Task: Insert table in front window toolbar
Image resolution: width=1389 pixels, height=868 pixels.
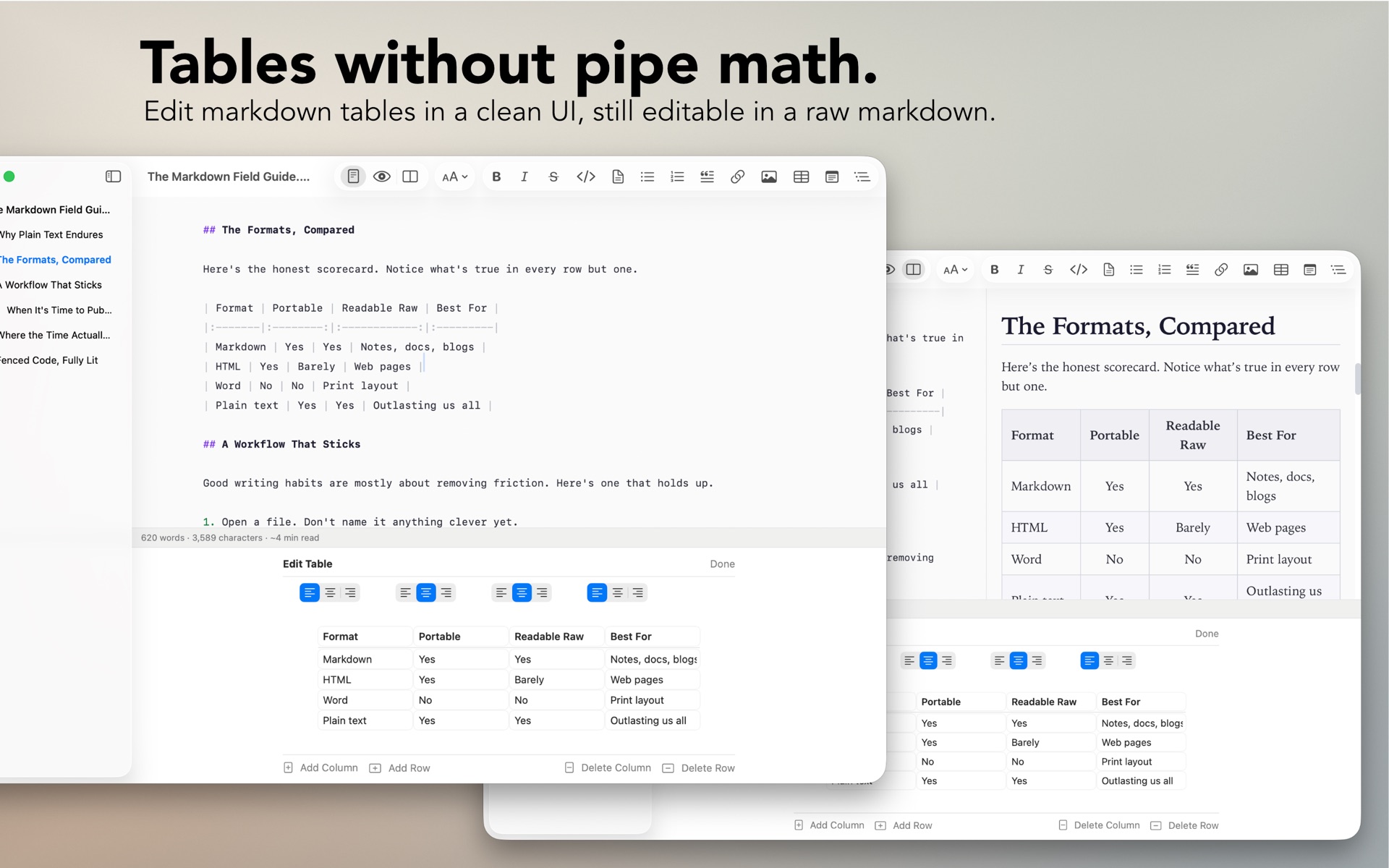Action: (801, 176)
